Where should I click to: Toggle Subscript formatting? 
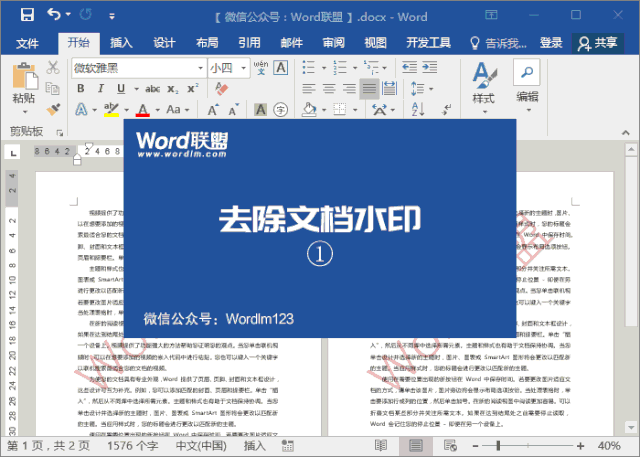[173, 89]
